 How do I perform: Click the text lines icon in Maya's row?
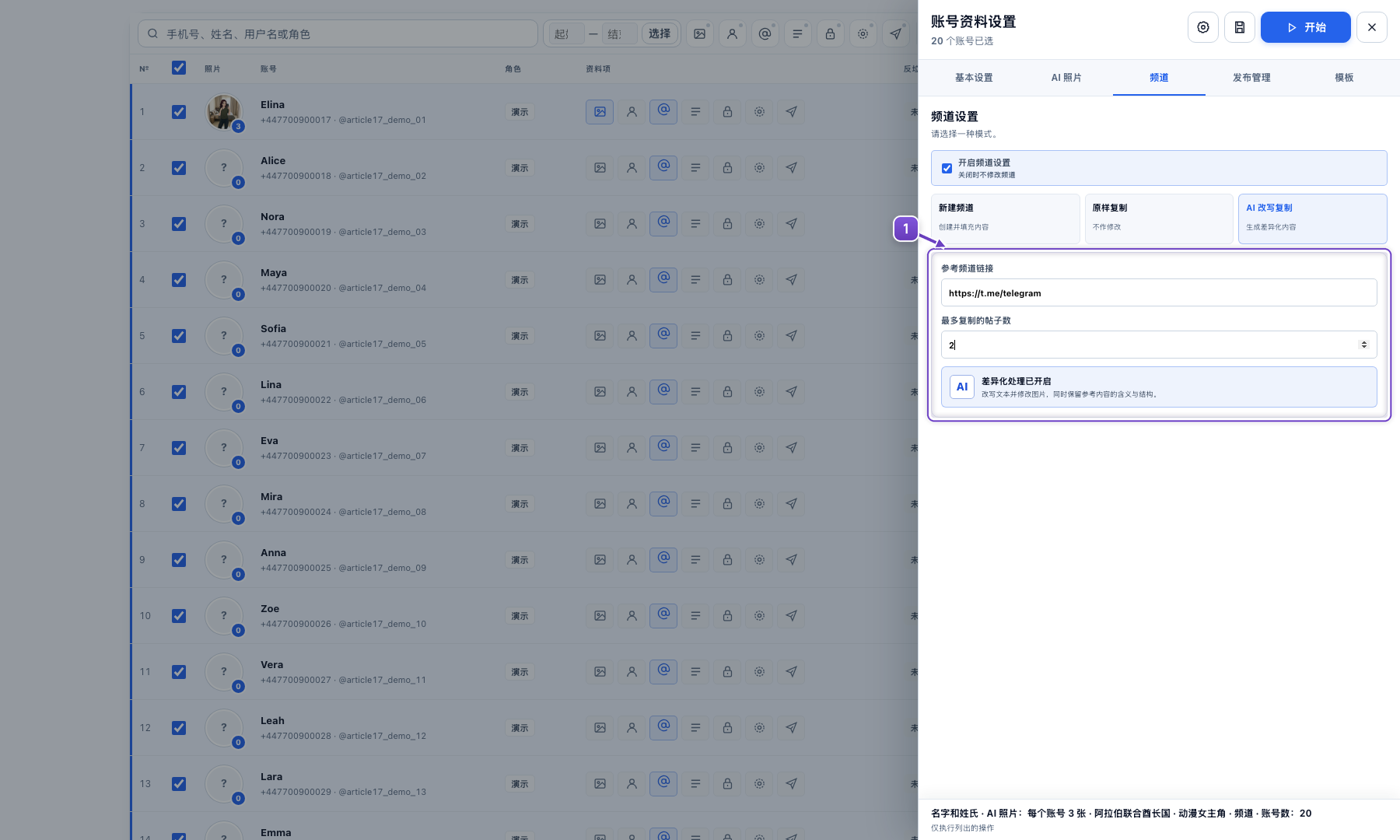[x=695, y=280]
